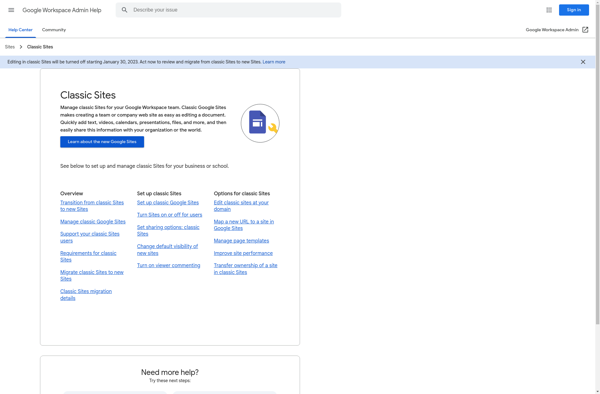
Task: Open Requirements for classic Sites link
Action: click(88, 256)
